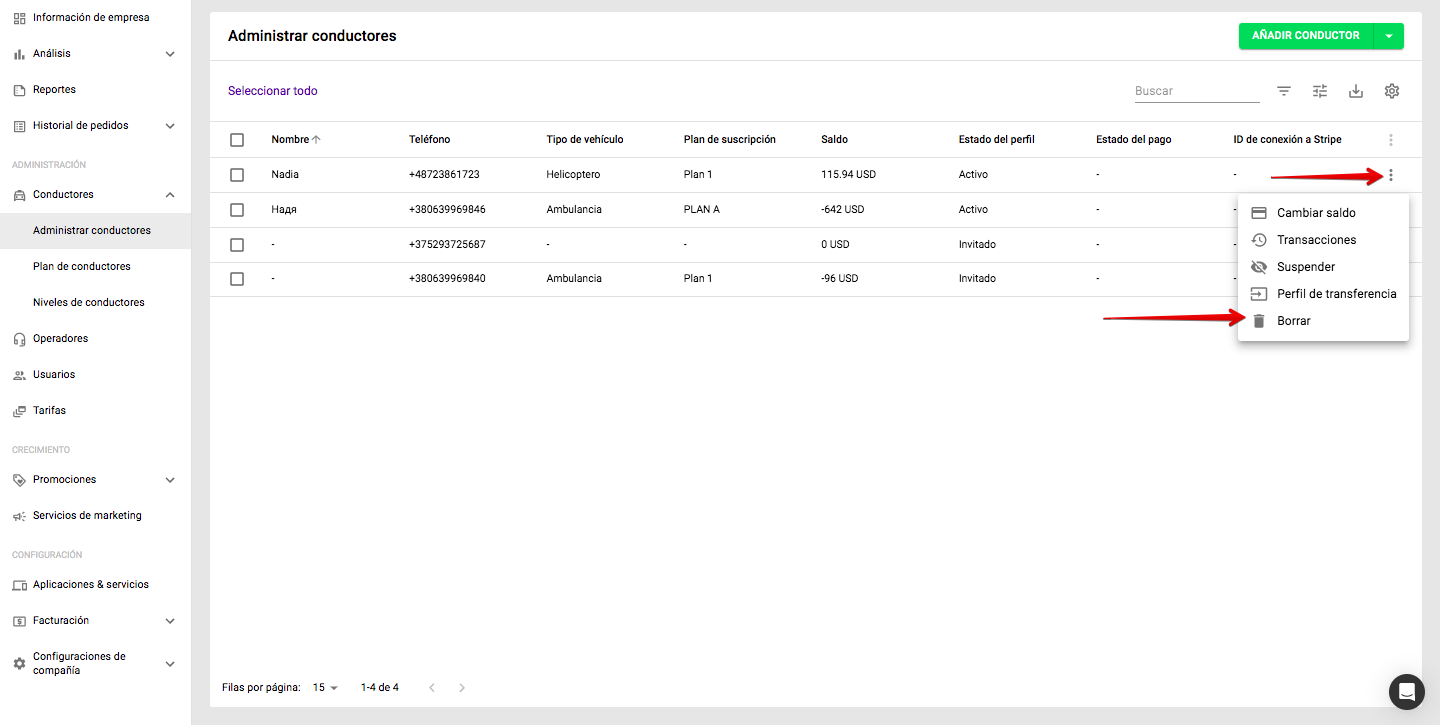Click the download export icon

pyautogui.click(x=1356, y=91)
